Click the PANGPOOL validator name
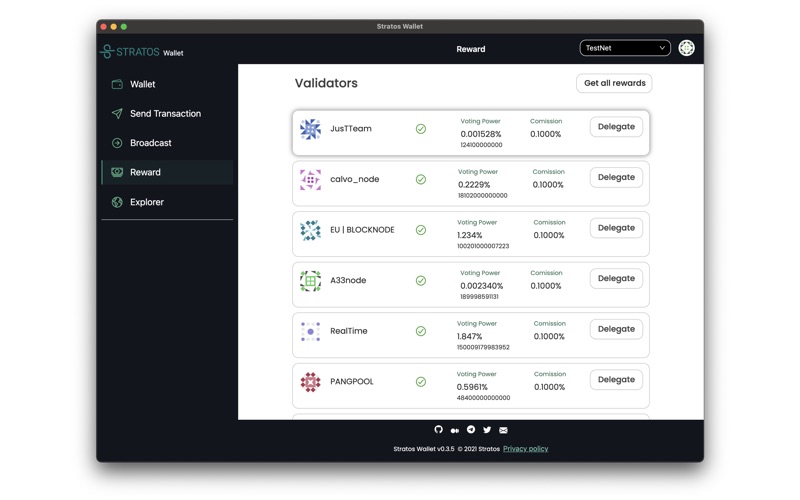This screenshot has height=500, width=800. point(352,381)
